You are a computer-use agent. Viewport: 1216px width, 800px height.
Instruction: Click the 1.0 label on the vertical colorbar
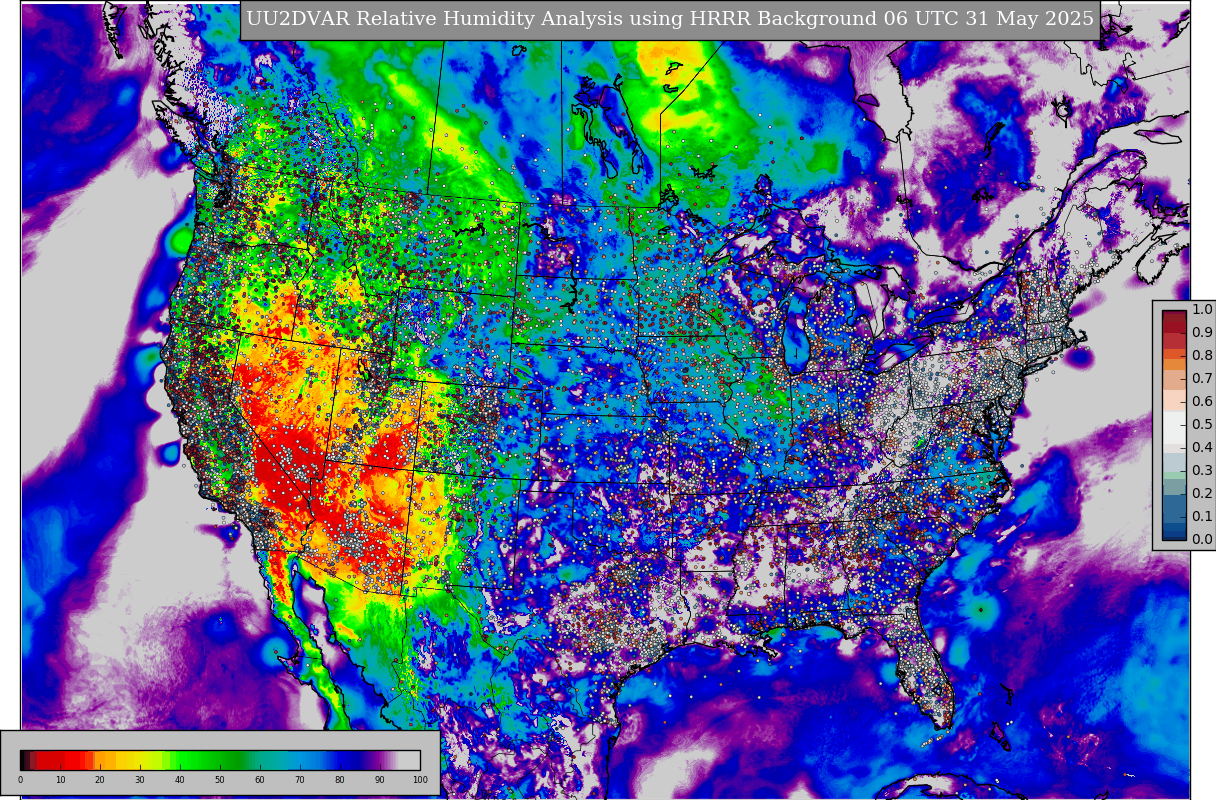(1202, 310)
